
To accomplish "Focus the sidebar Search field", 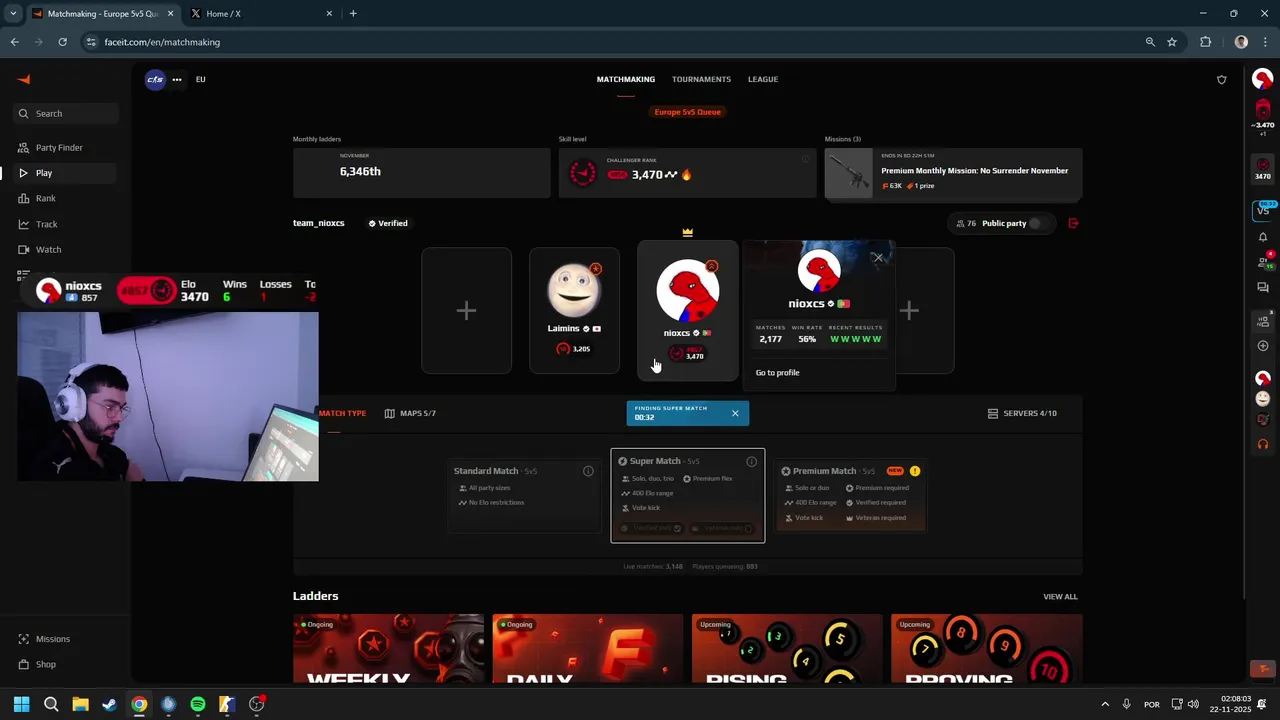I will tap(66, 113).
